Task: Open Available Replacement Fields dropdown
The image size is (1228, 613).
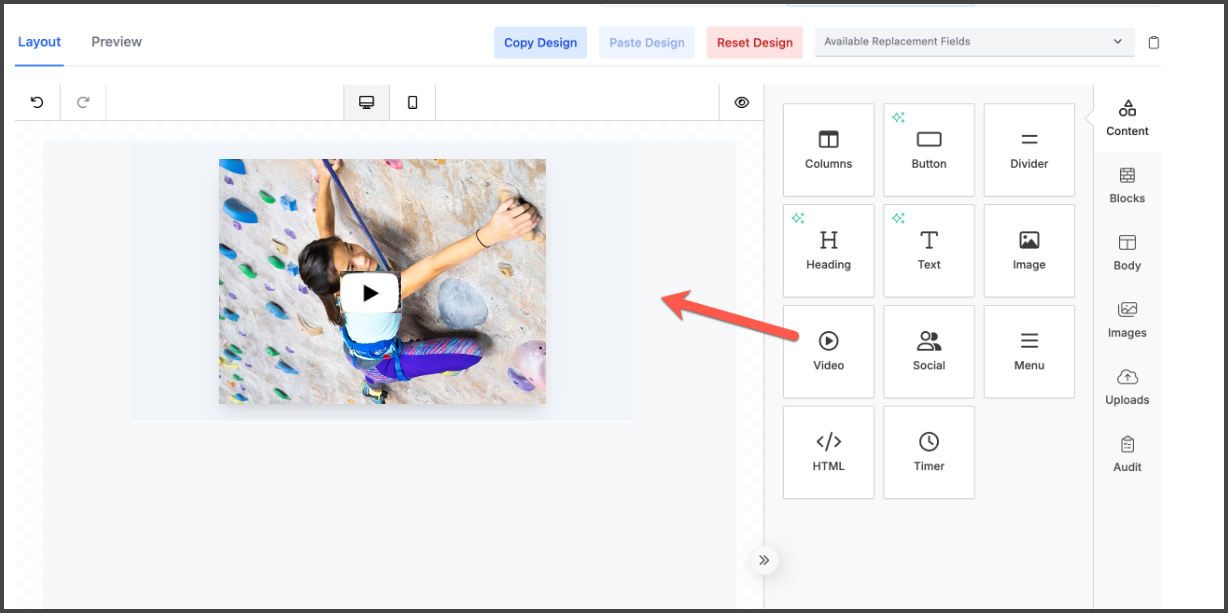Action: (x=974, y=42)
